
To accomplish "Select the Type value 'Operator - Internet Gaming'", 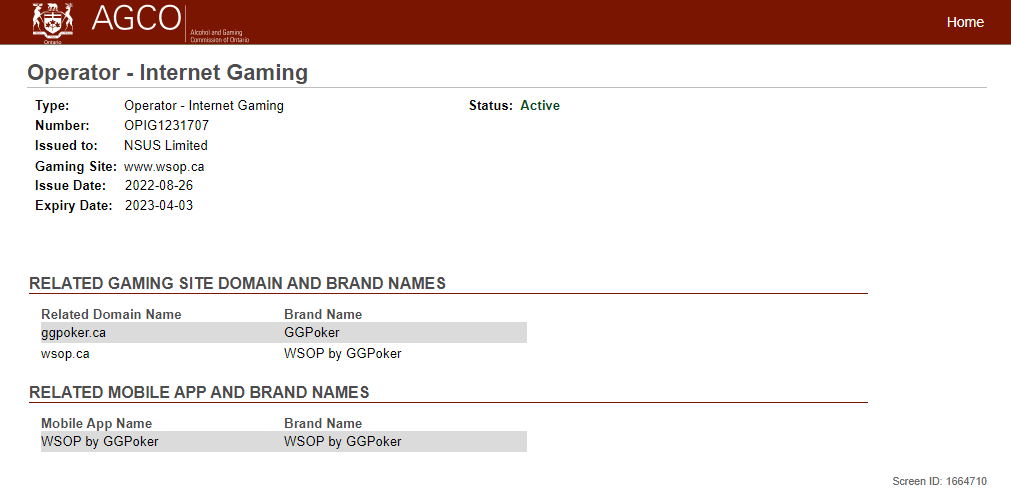I will [x=204, y=106].
